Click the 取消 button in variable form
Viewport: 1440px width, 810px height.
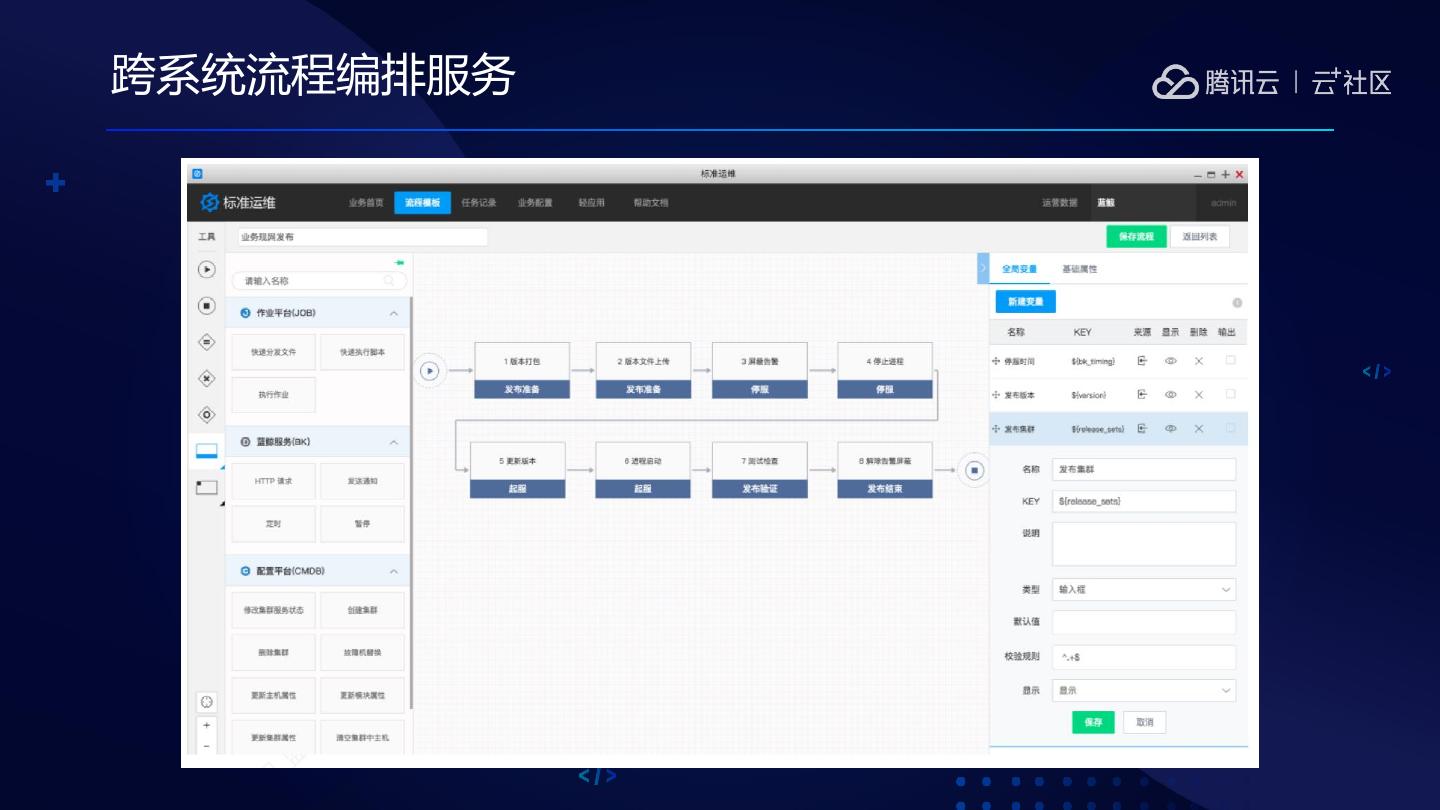(1145, 722)
